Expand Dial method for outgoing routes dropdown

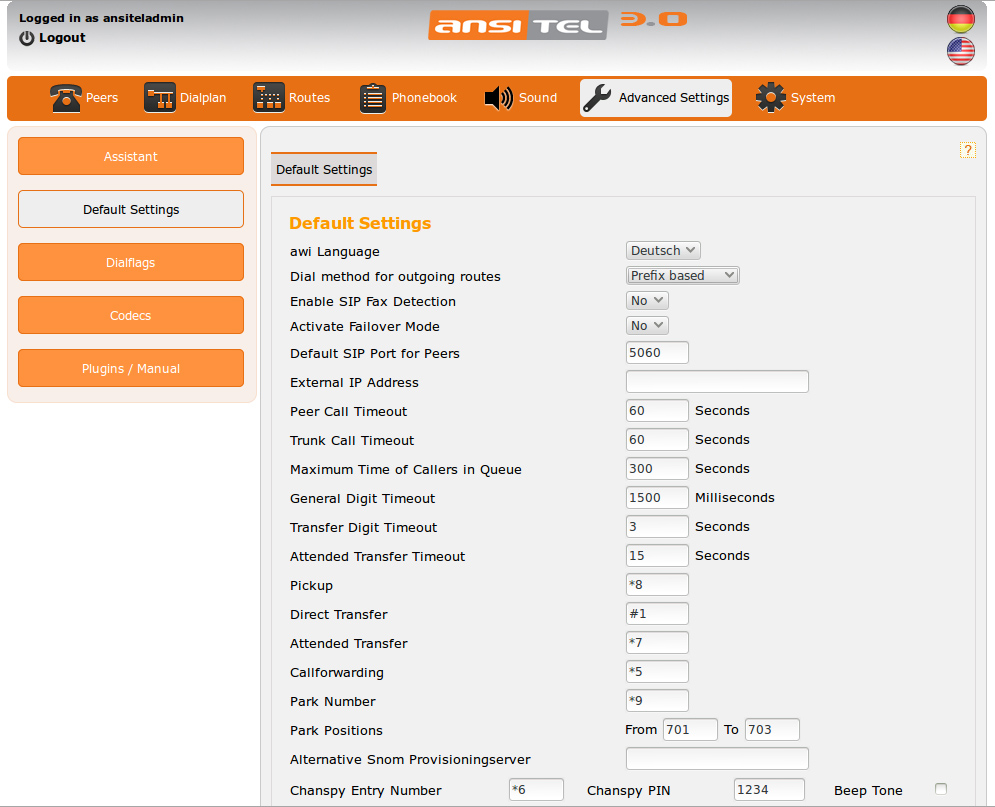click(683, 275)
